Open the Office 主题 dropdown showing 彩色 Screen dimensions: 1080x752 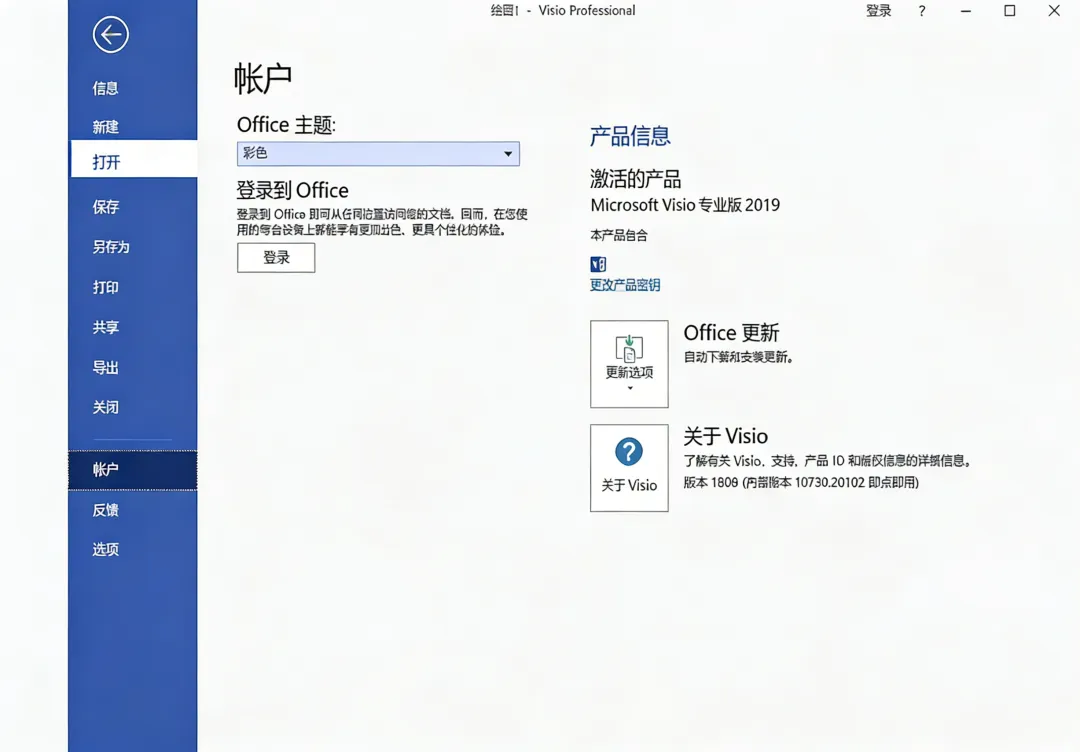378,154
